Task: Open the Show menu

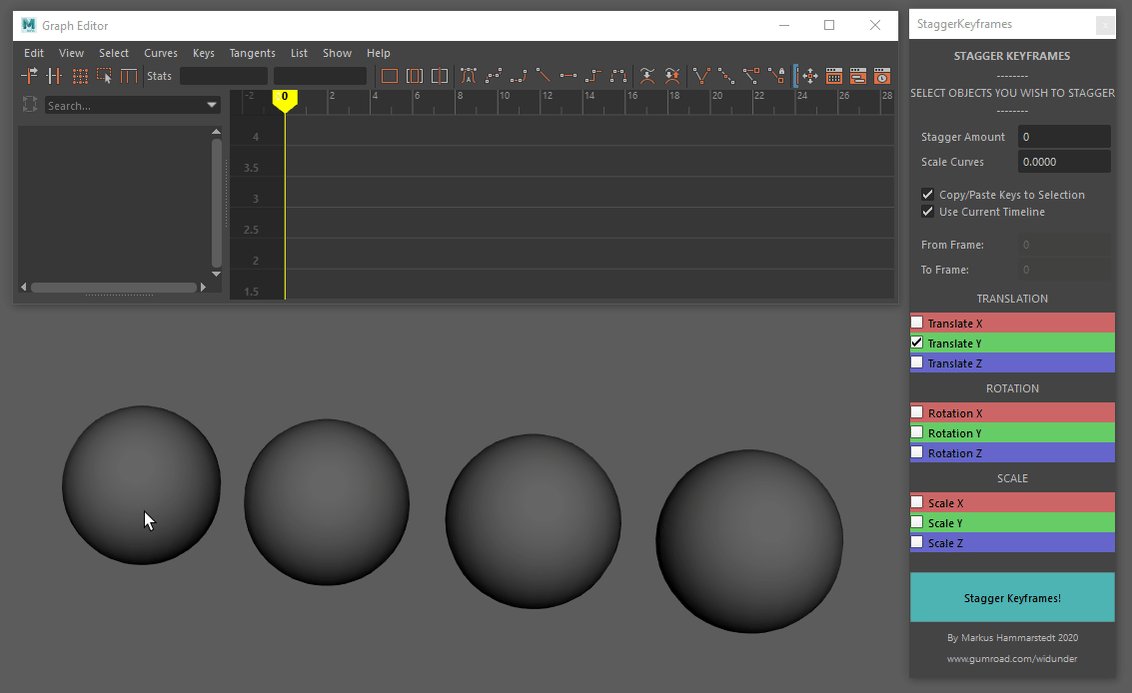Action: click(336, 53)
